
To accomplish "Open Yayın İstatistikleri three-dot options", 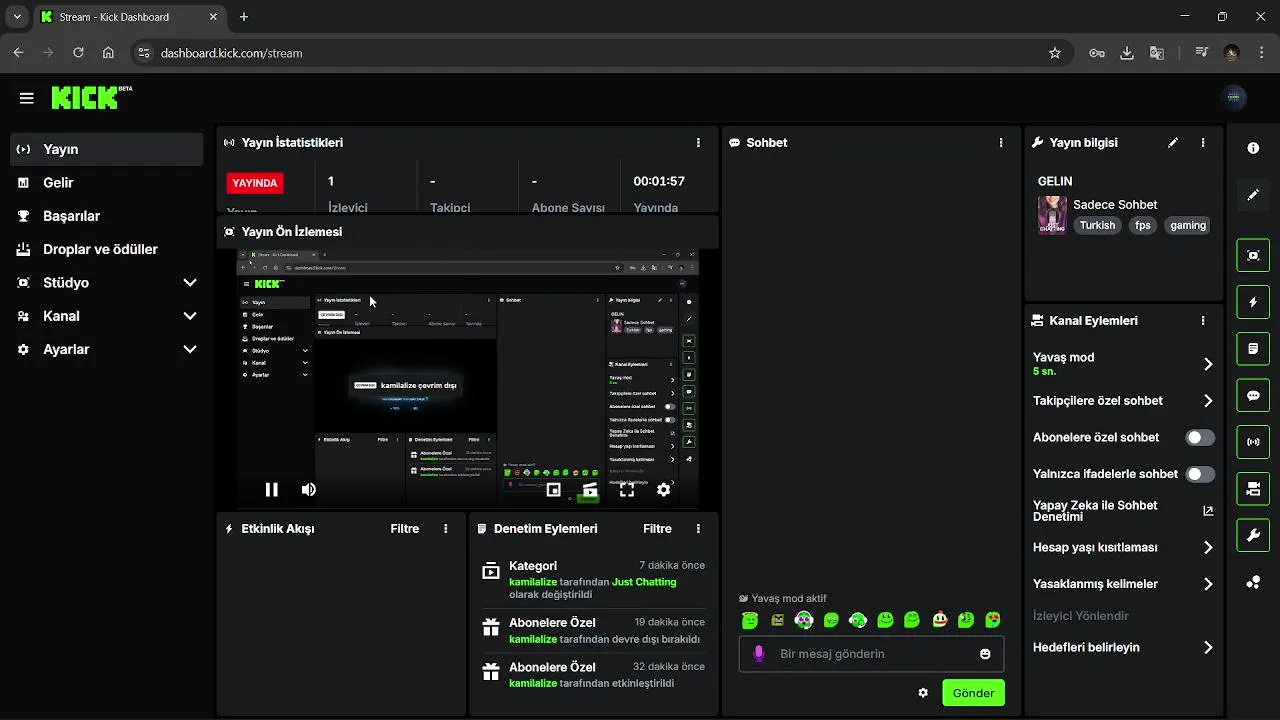I will tap(698, 143).
